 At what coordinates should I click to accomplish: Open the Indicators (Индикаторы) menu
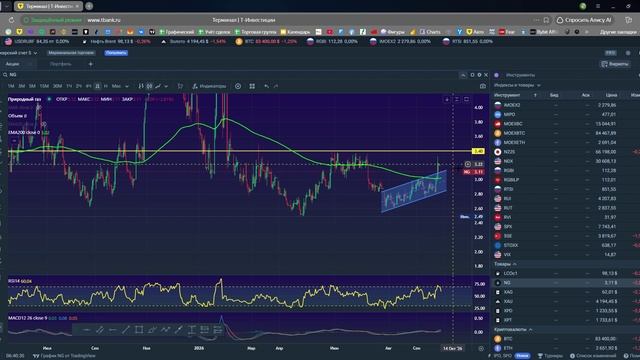(209, 86)
